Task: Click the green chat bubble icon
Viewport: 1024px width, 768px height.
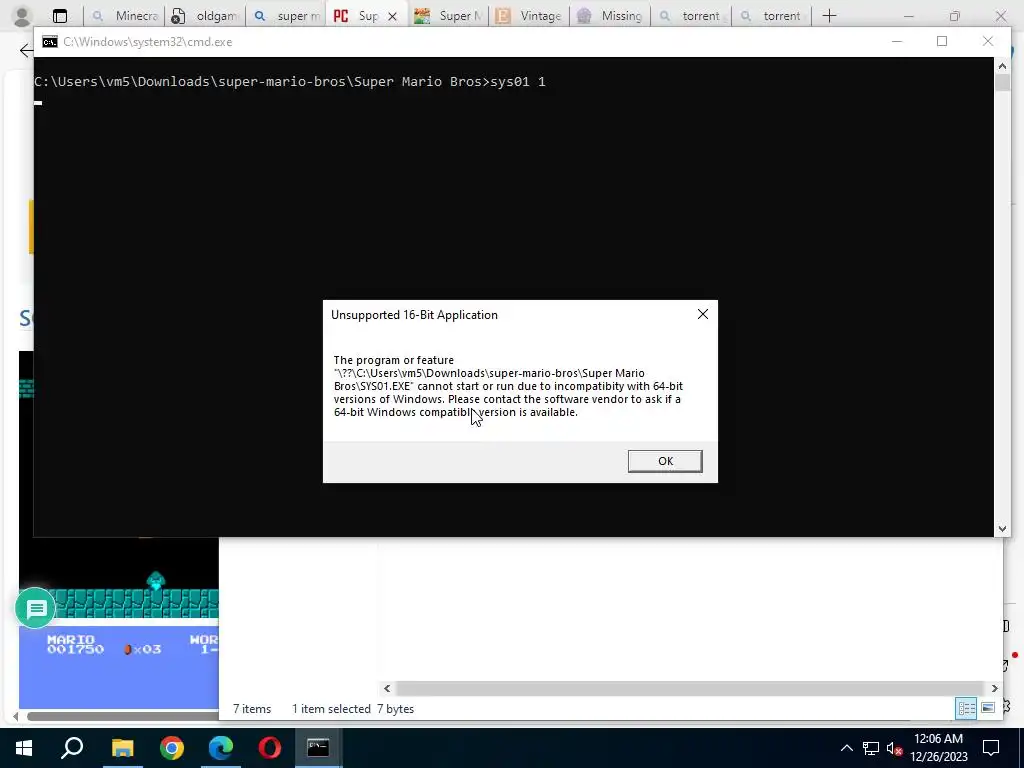Action: coord(35,609)
